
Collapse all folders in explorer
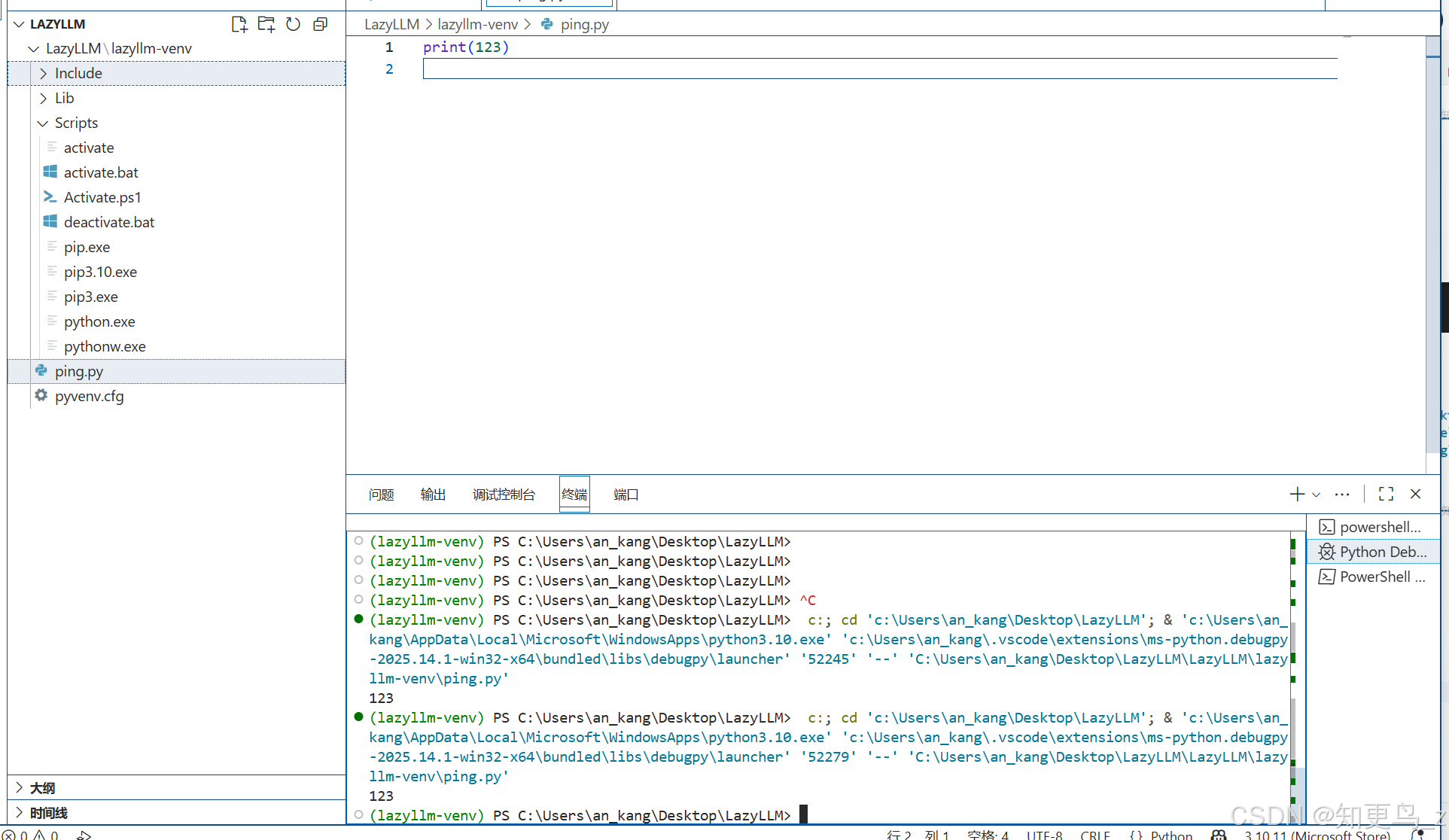click(321, 24)
